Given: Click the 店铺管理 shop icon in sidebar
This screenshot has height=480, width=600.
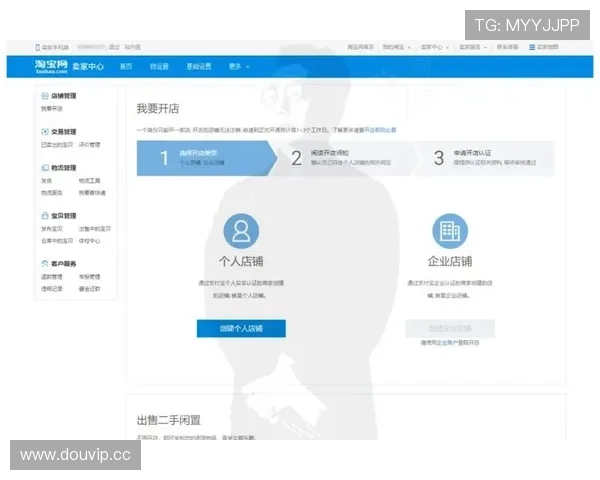Looking at the screenshot, I should pyautogui.click(x=45, y=96).
